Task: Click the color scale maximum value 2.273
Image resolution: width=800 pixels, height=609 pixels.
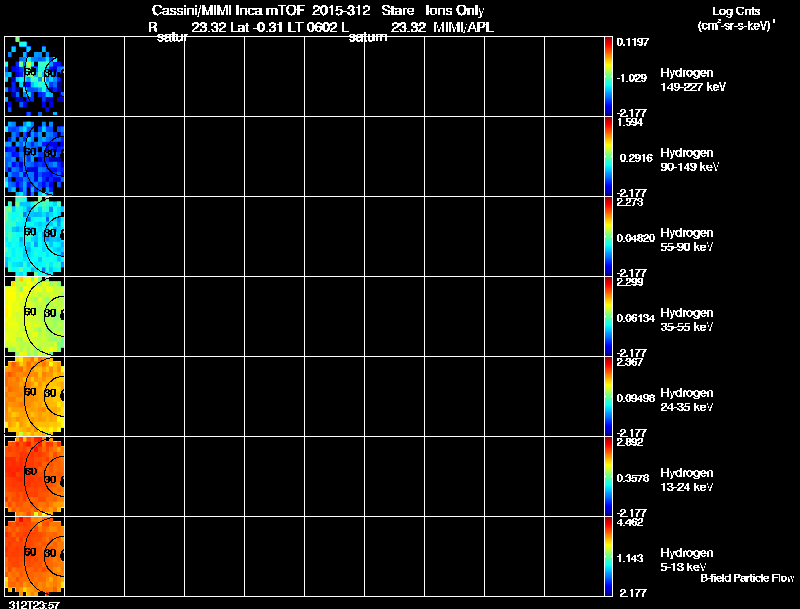Action: tap(630, 202)
